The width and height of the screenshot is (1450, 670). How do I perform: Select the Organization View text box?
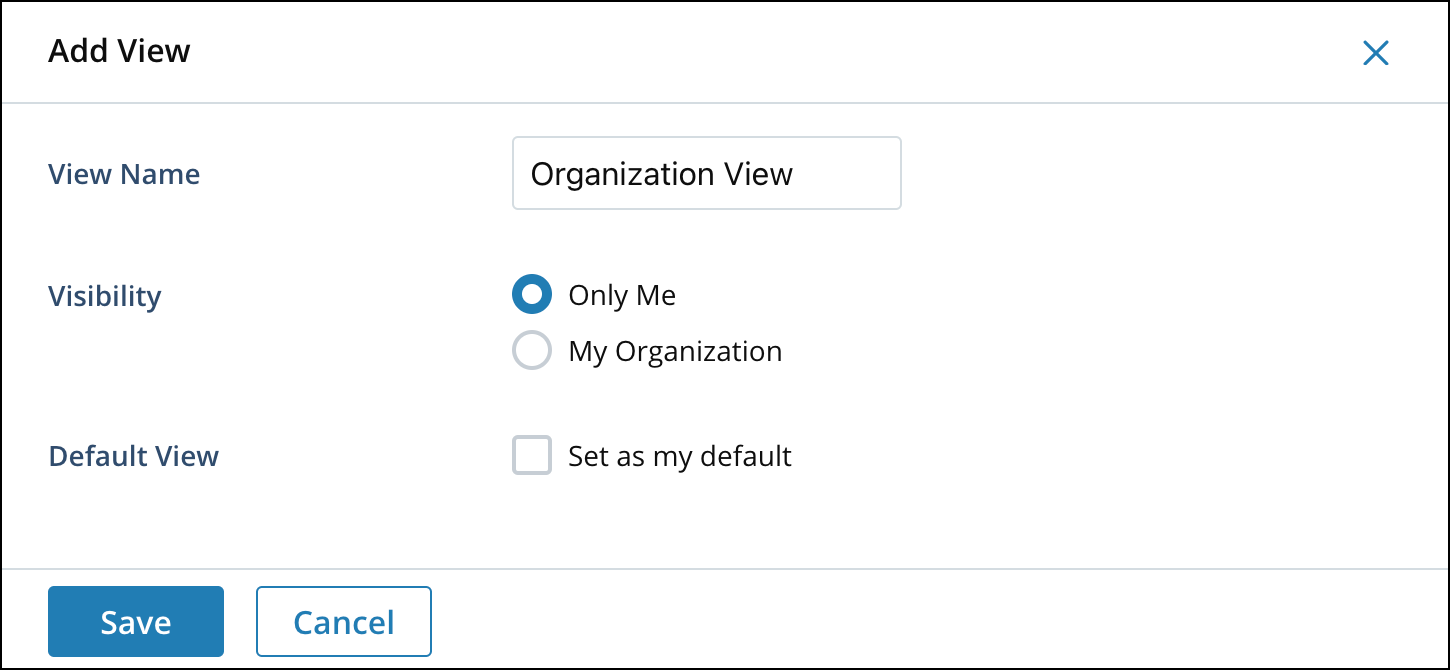point(706,173)
